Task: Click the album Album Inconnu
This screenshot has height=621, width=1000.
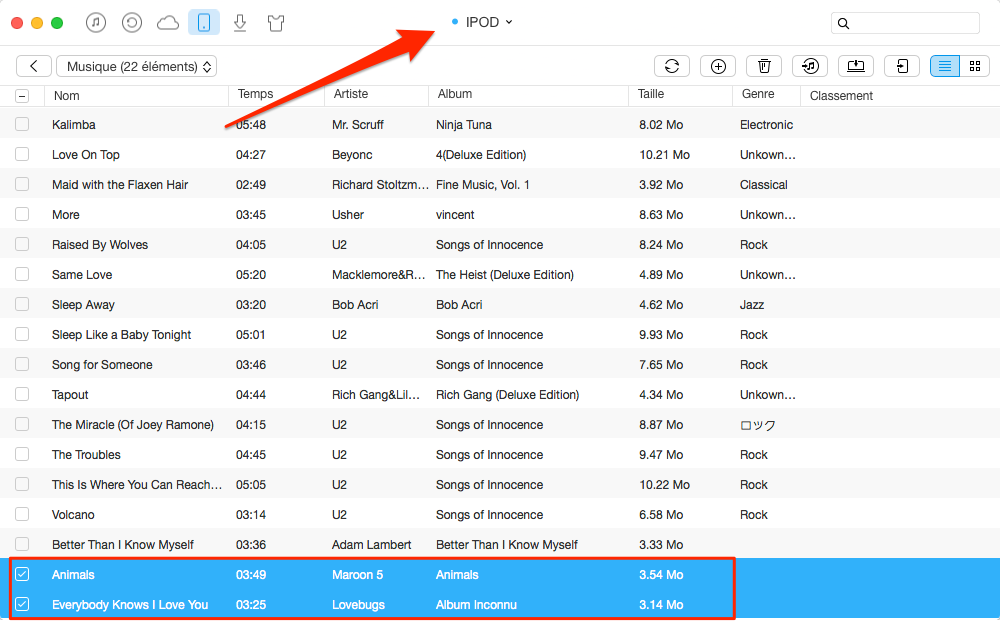Action: [x=476, y=604]
